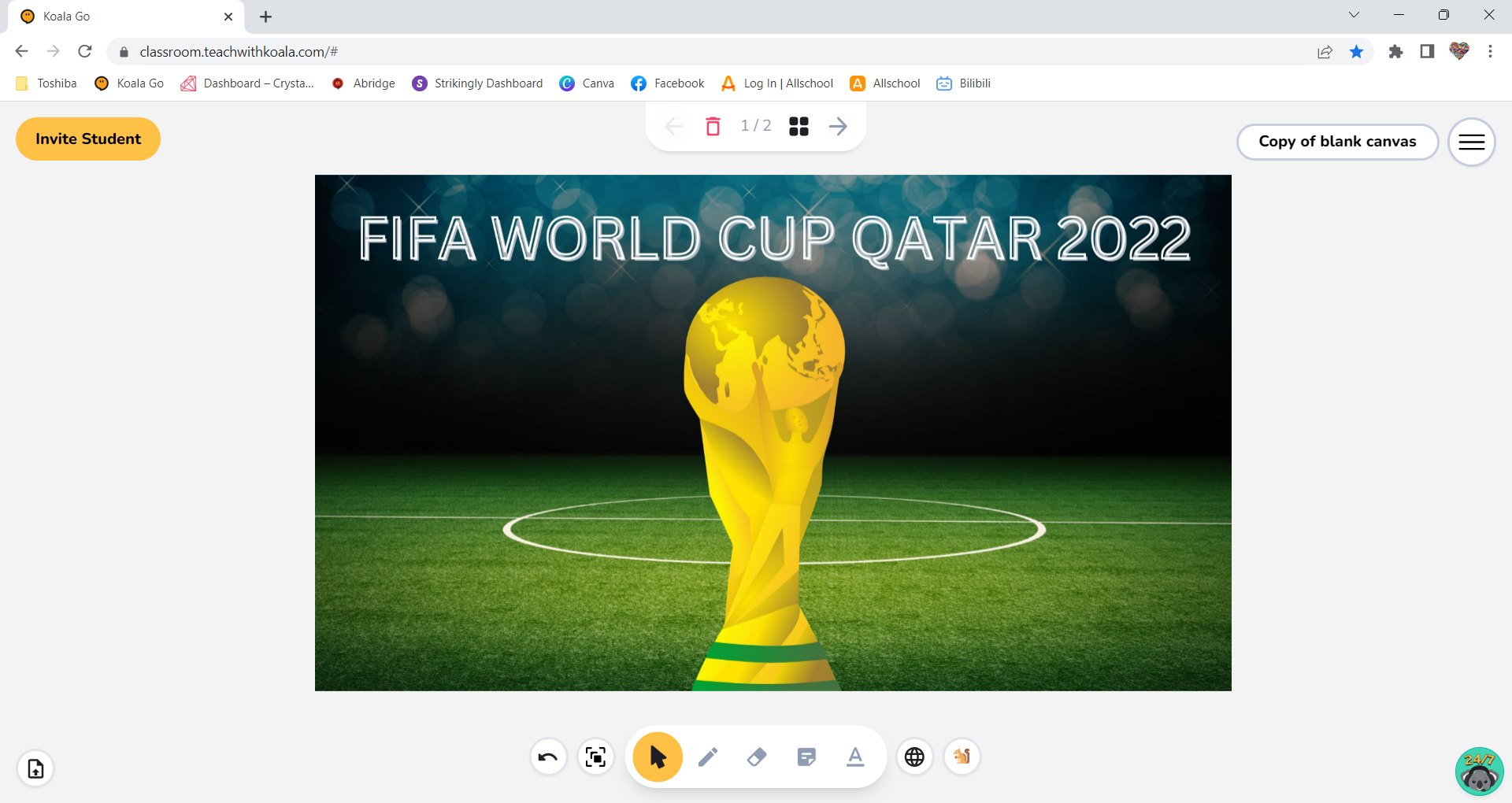Select the pencil drawing tool

pyautogui.click(x=707, y=757)
